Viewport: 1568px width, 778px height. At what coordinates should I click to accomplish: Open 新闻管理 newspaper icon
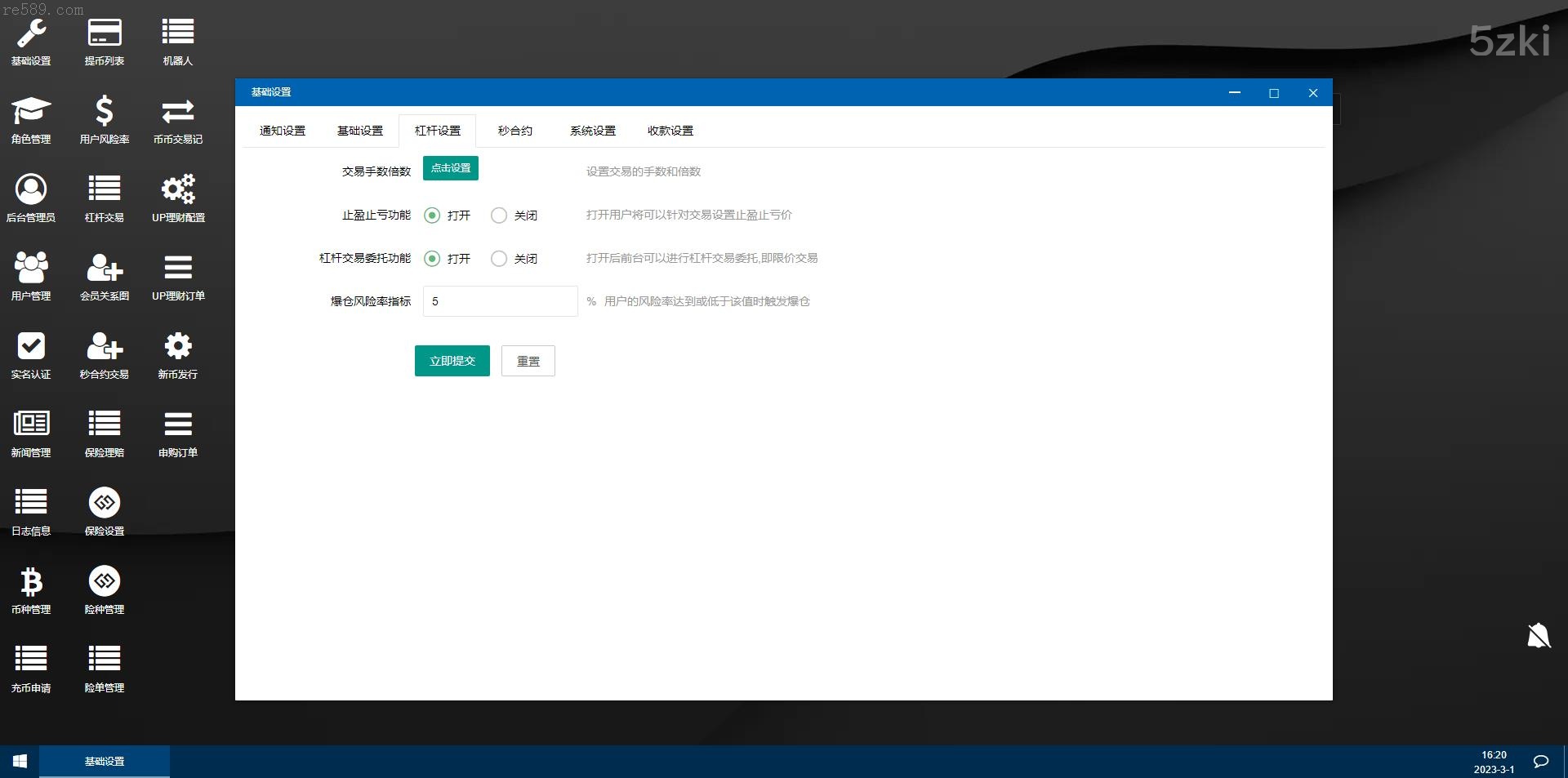[31, 425]
